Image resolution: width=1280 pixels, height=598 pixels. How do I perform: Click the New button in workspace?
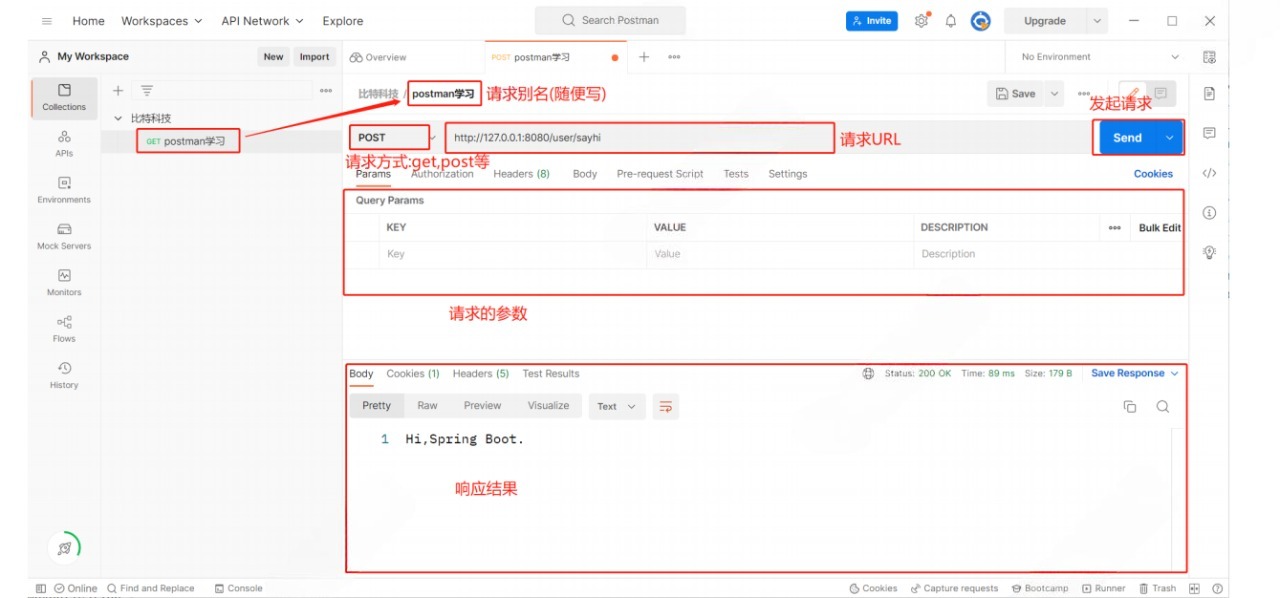tap(273, 57)
